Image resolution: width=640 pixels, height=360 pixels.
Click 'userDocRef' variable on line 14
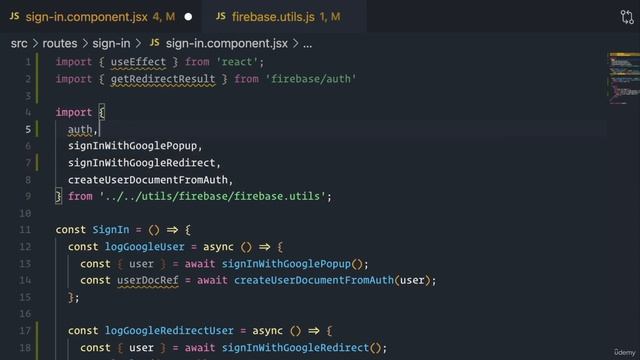[x=148, y=280]
